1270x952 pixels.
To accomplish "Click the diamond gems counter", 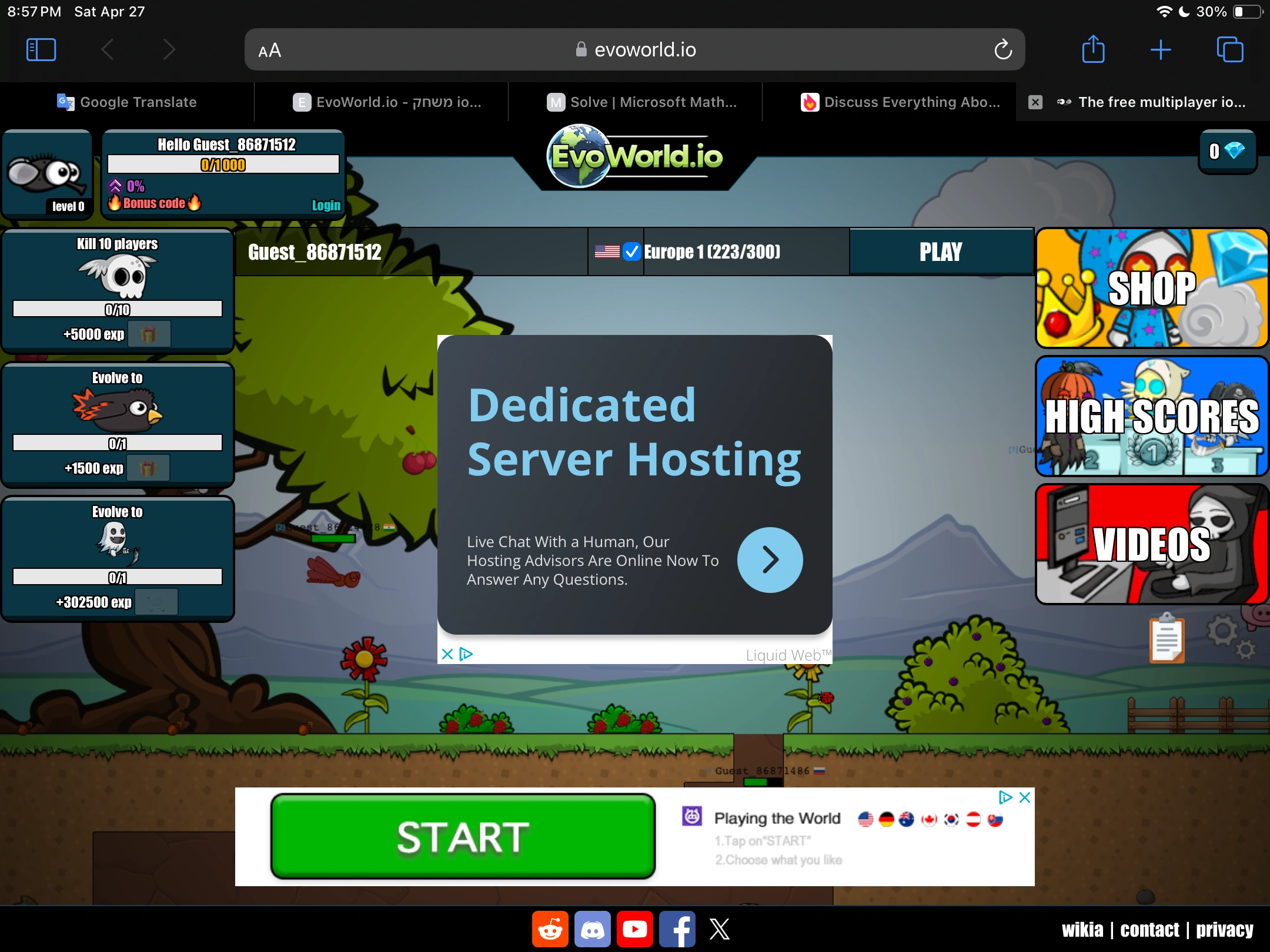I will (x=1227, y=152).
